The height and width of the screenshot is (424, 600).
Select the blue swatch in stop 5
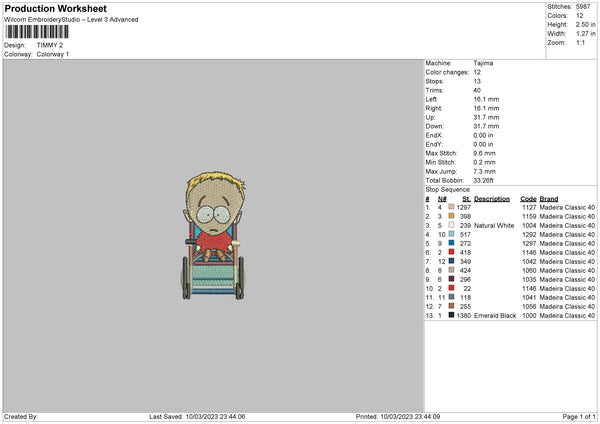point(451,243)
